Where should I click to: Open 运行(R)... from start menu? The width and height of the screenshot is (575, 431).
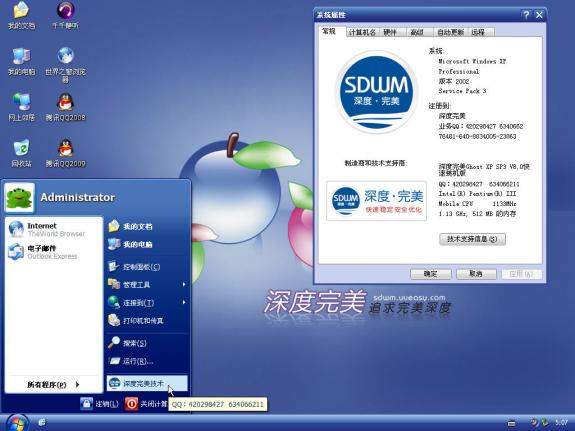click(147, 361)
